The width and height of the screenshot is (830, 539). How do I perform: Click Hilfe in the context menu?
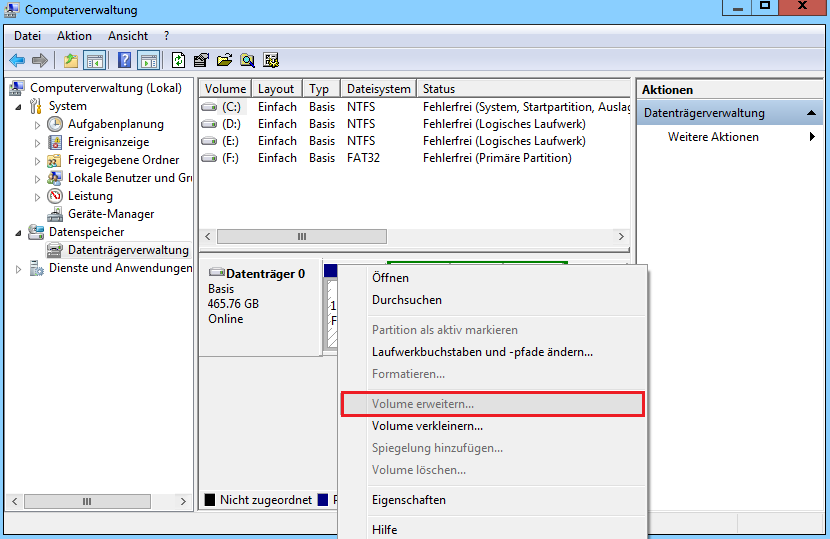[x=492, y=529]
